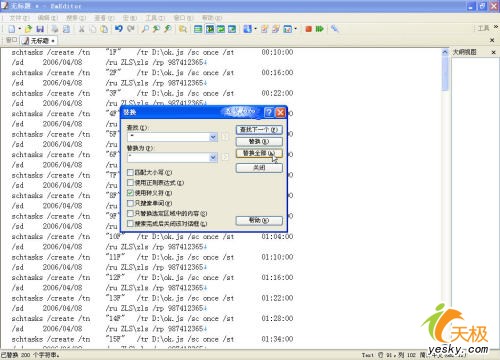
Task: Click the Copy toolbar icon
Action: [93, 29]
